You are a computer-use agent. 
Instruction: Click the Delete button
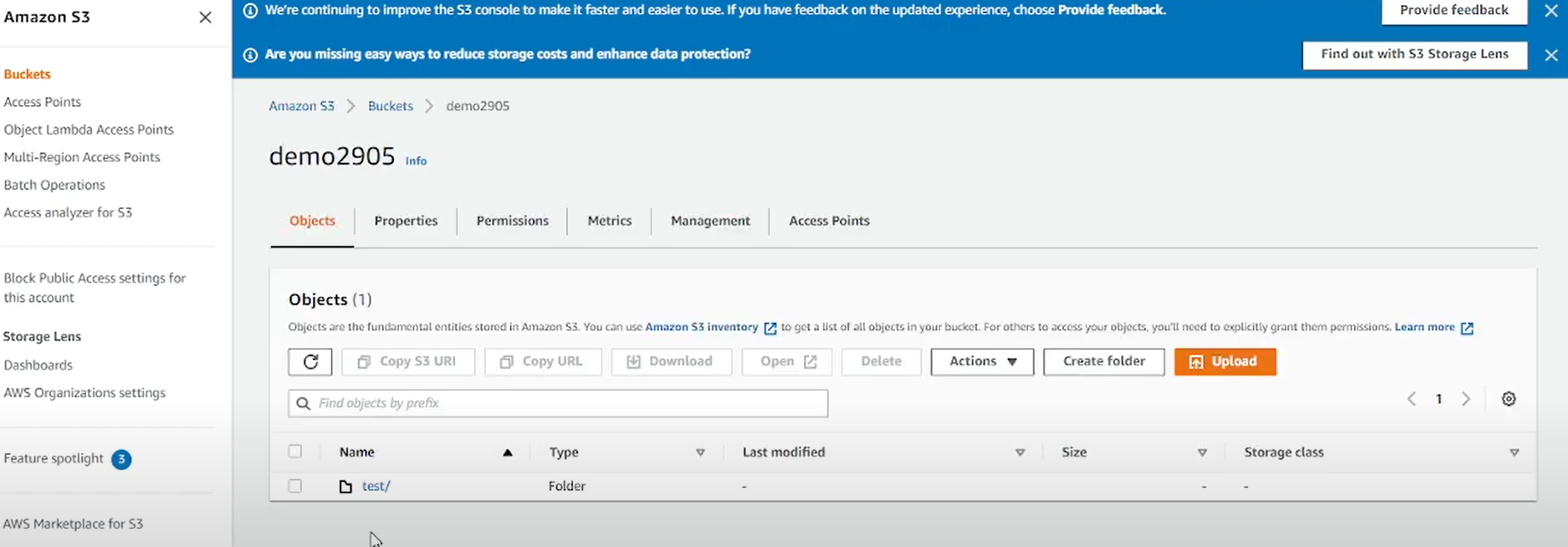(882, 362)
